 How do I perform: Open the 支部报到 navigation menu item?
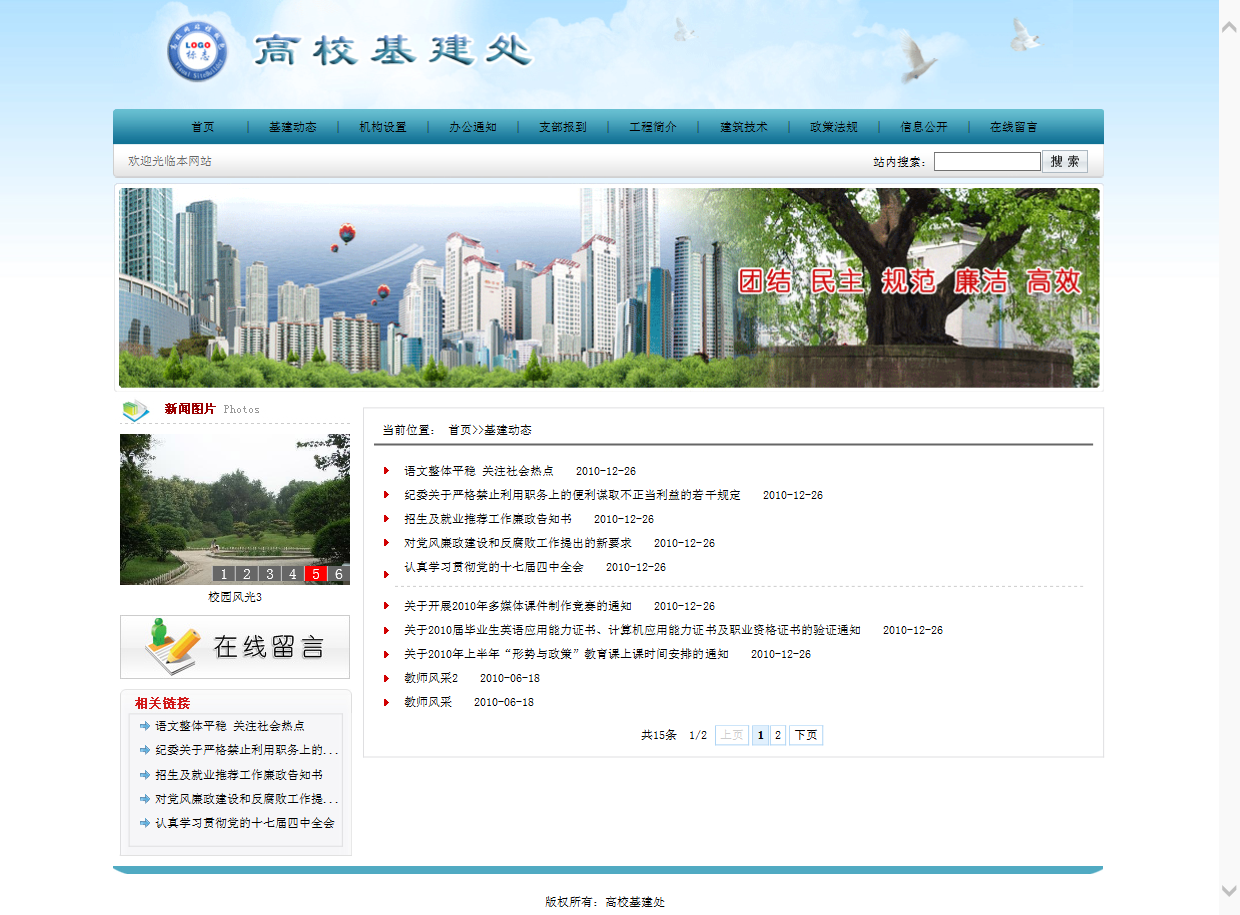click(563, 127)
